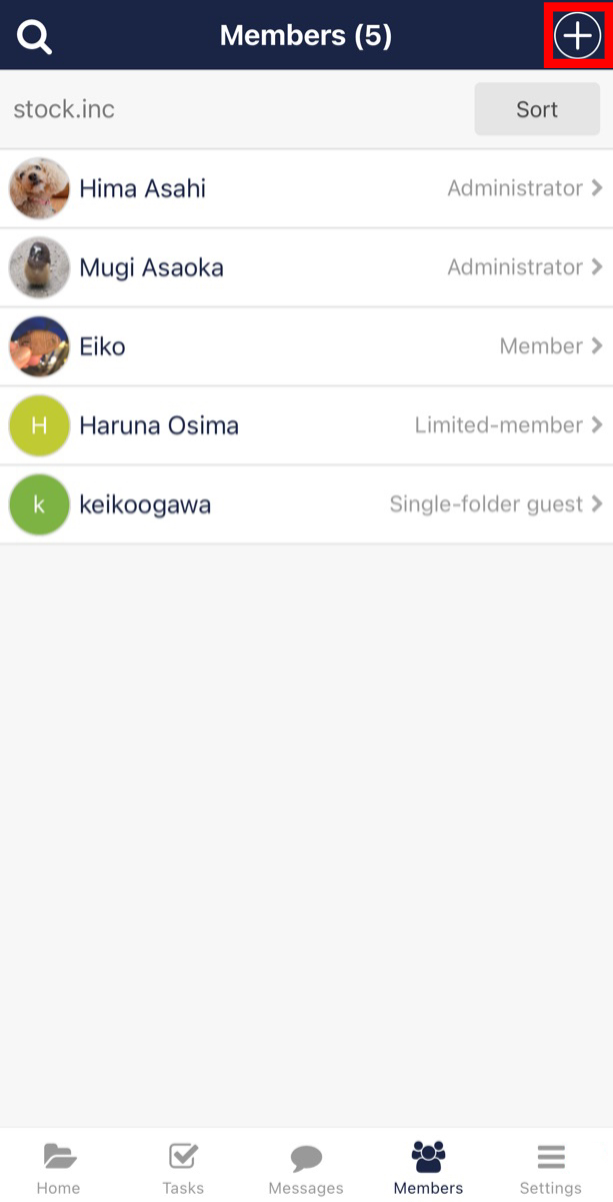Tap the stock.inc organization label
The image size is (613, 1202).
coord(63,109)
